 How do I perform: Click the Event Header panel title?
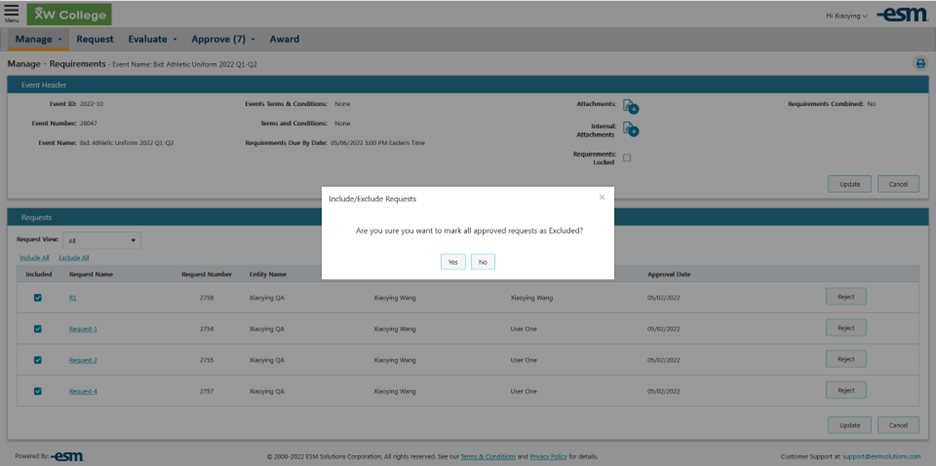point(44,85)
